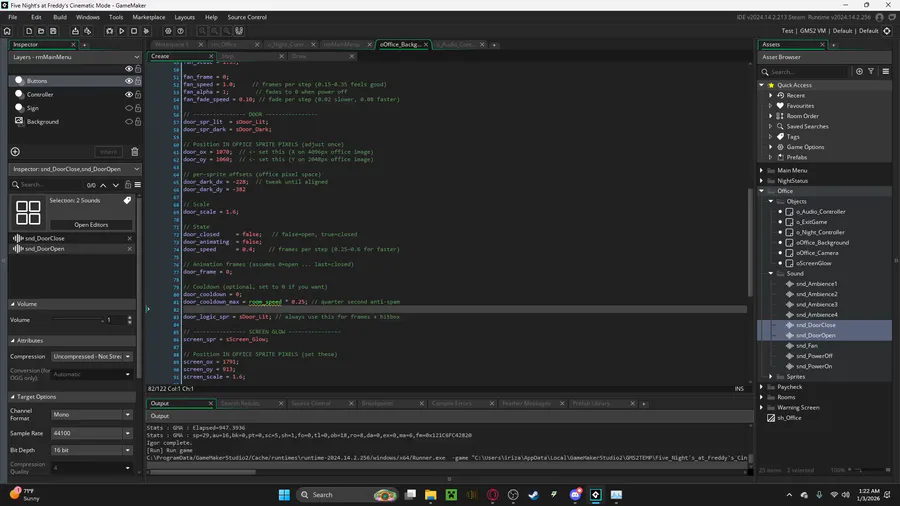Show the Background layer

[129, 122]
